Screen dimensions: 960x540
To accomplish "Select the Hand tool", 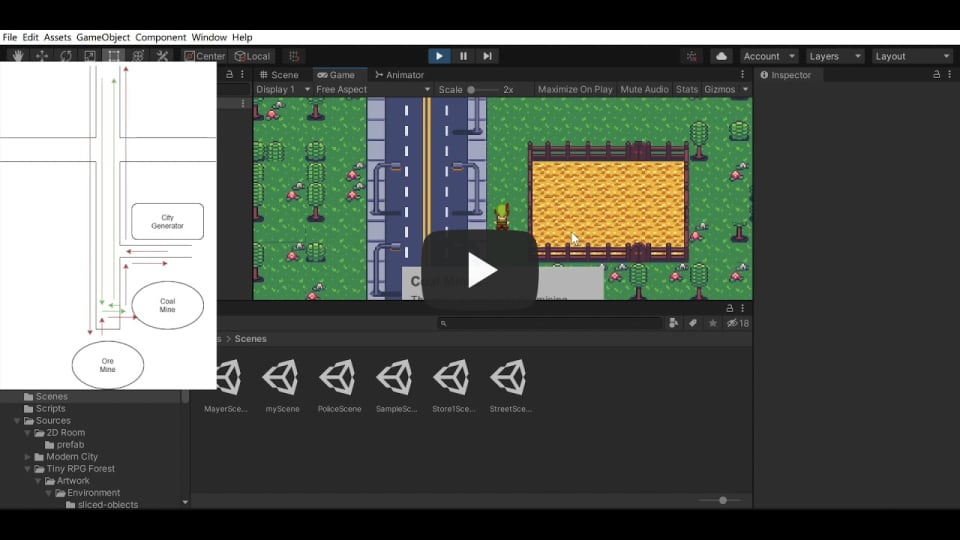I will coord(18,56).
